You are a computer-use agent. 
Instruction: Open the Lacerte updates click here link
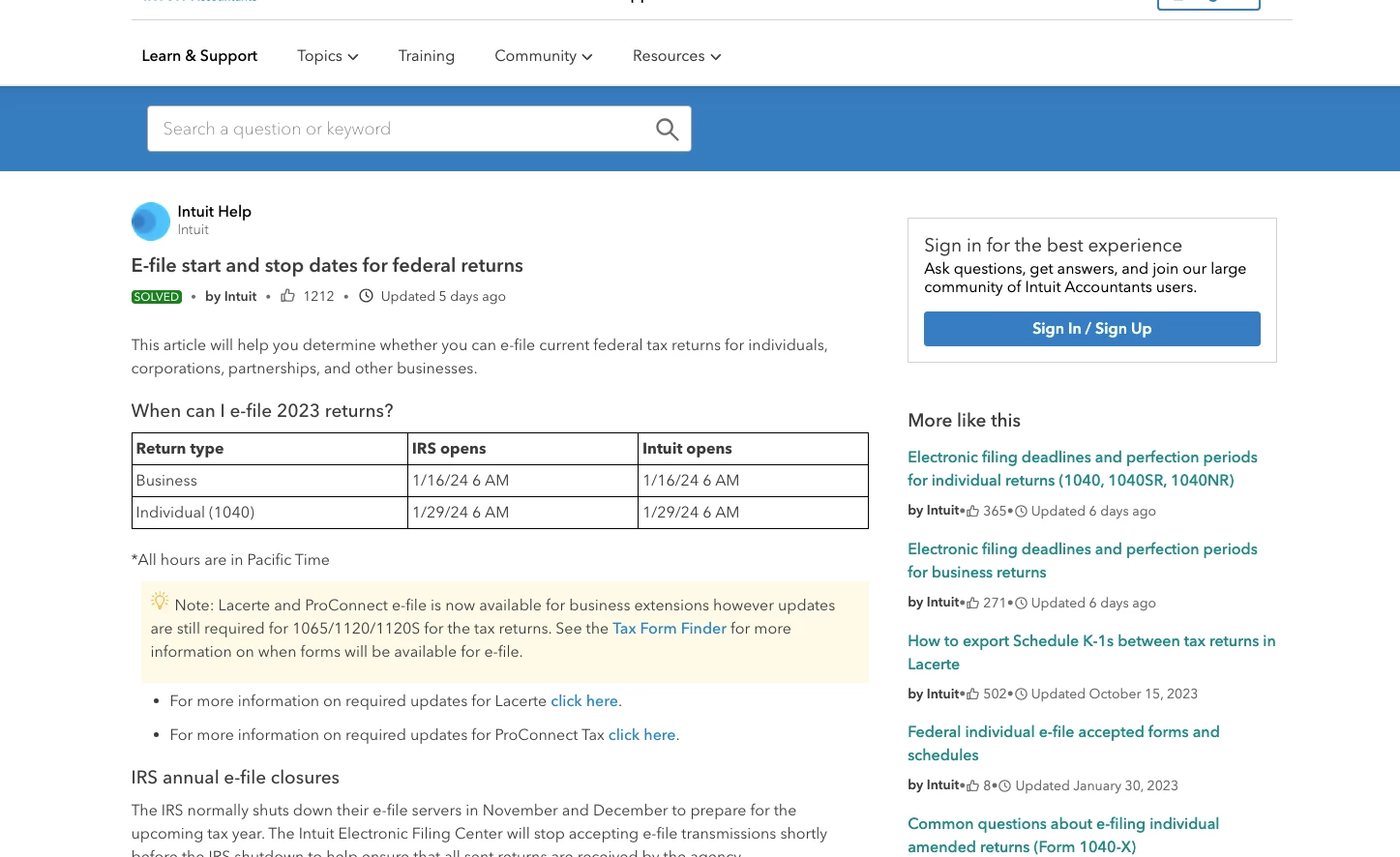pyautogui.click(x=584, y=701)
